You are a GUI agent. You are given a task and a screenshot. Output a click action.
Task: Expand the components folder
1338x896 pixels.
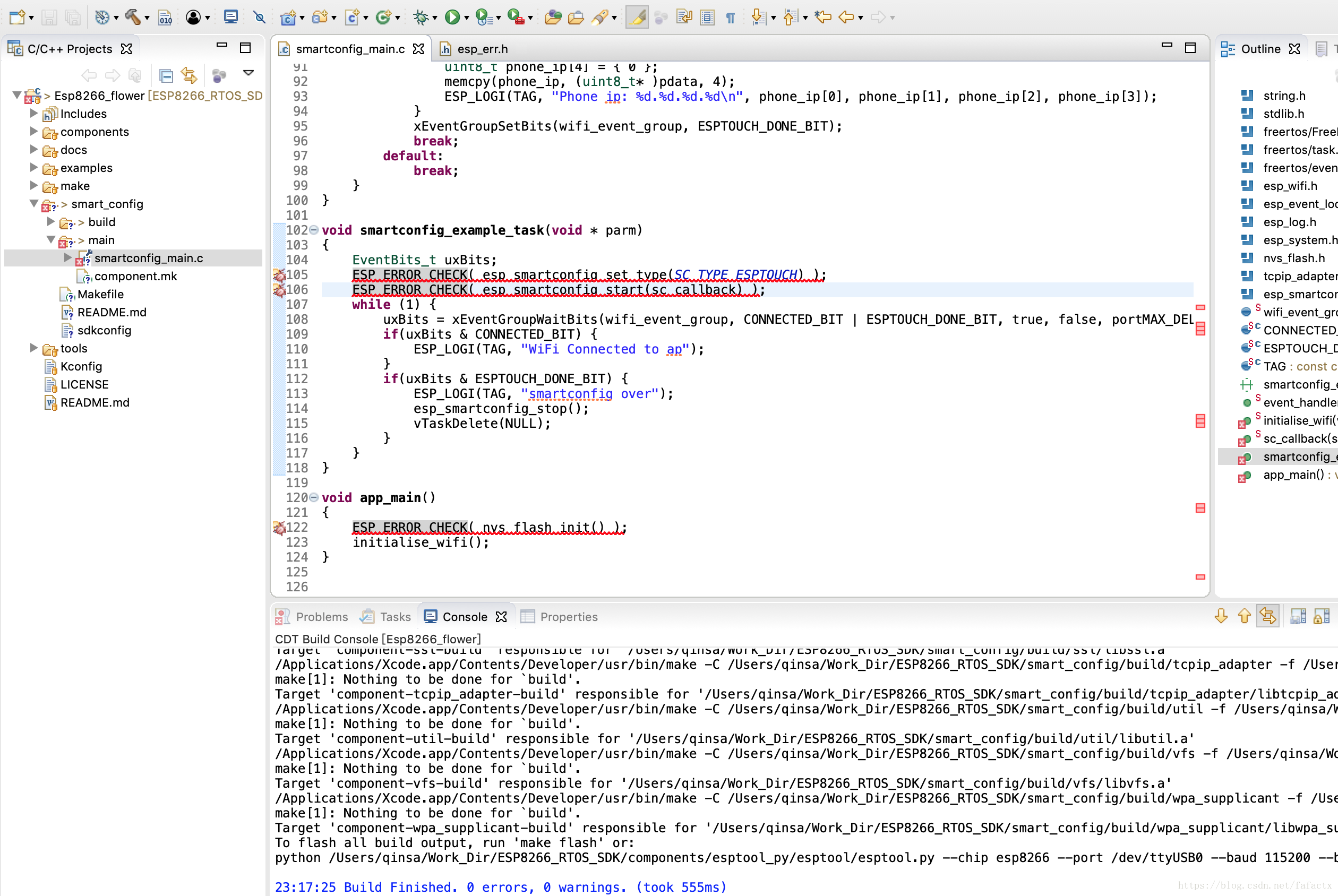coord(34,132)
